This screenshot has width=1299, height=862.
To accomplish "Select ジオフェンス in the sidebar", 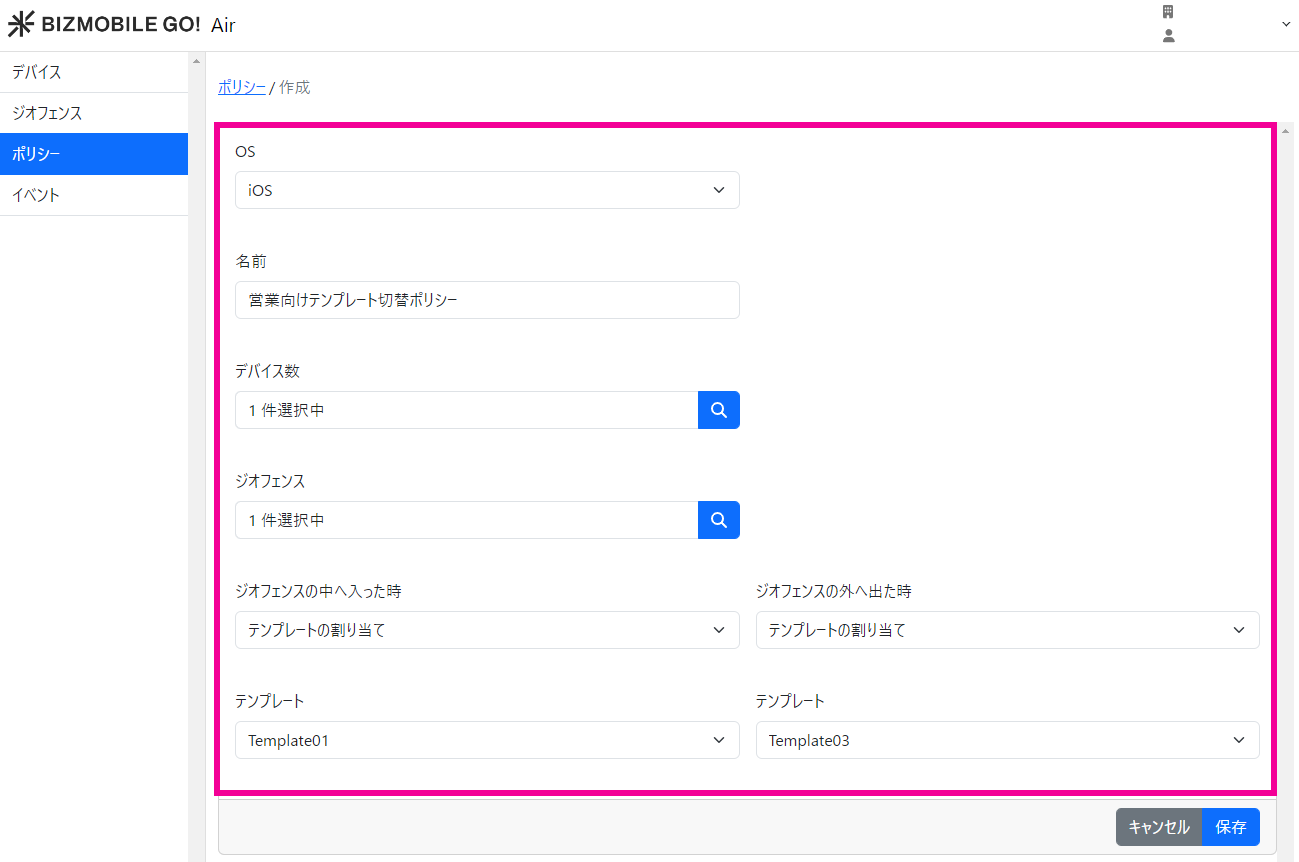I will pos(47,113).
